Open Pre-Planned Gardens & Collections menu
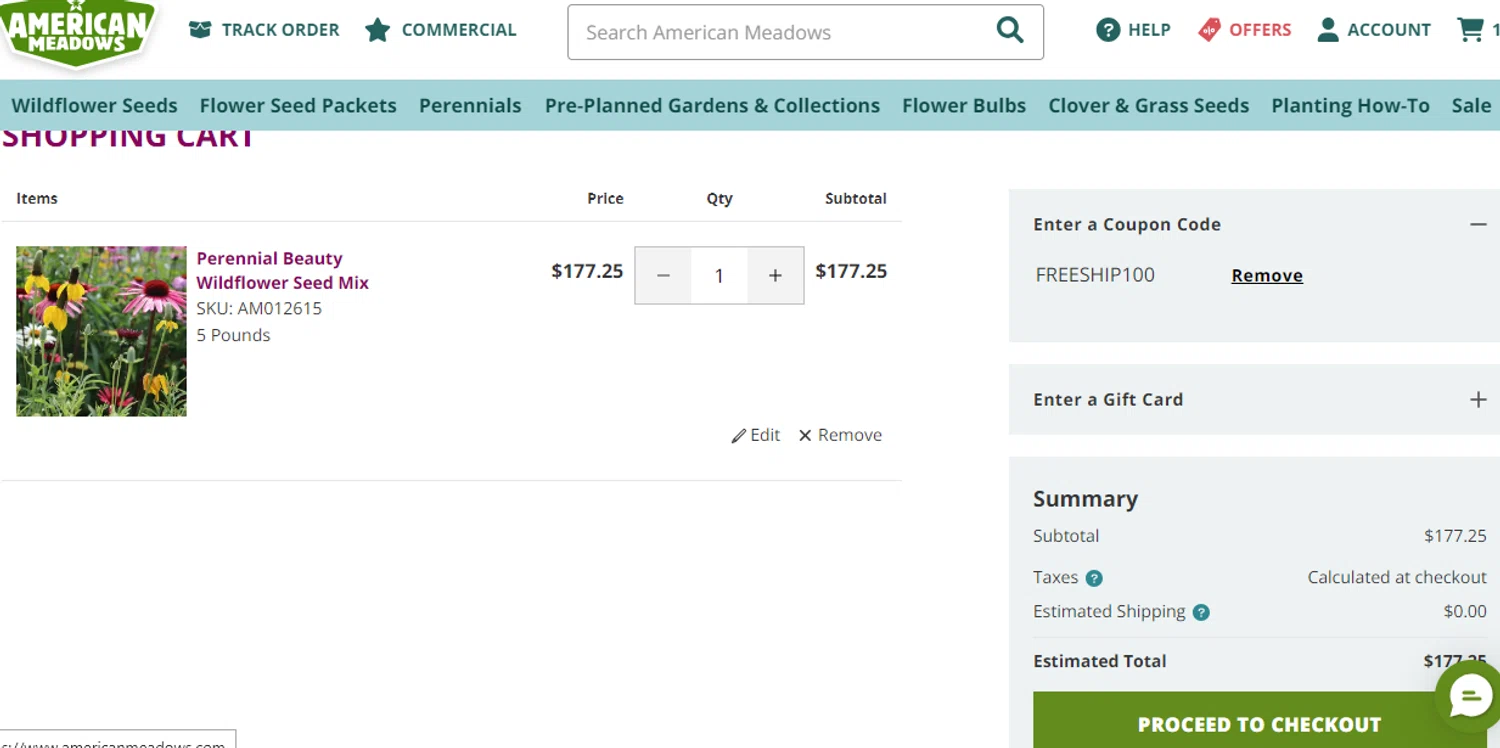 [x=712, y=106]
